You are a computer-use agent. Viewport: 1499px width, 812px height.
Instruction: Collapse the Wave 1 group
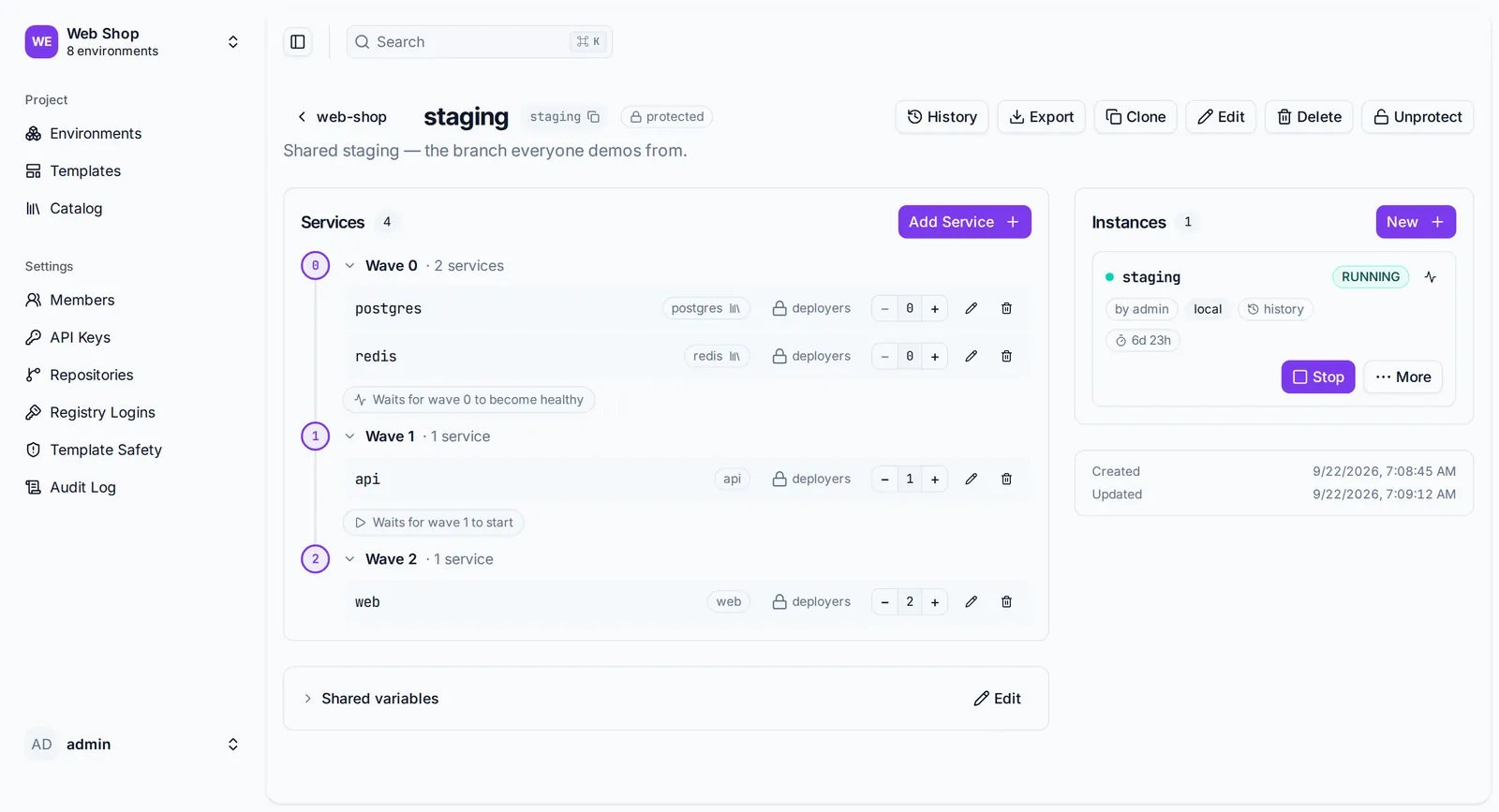(x=349, y=436)
